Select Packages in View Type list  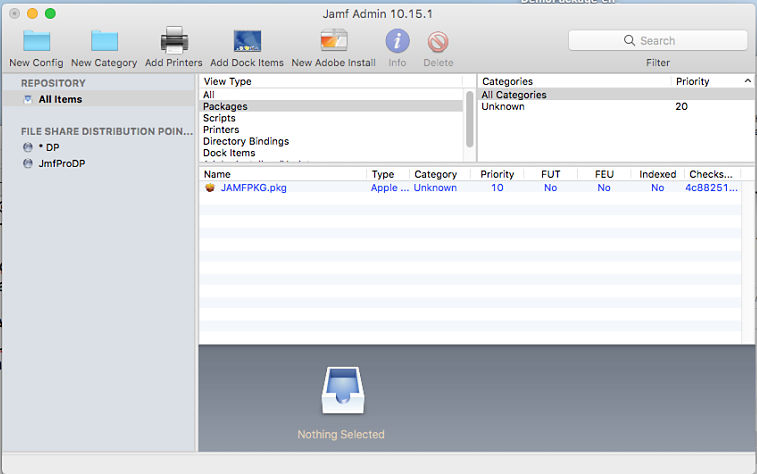point(331,106)
